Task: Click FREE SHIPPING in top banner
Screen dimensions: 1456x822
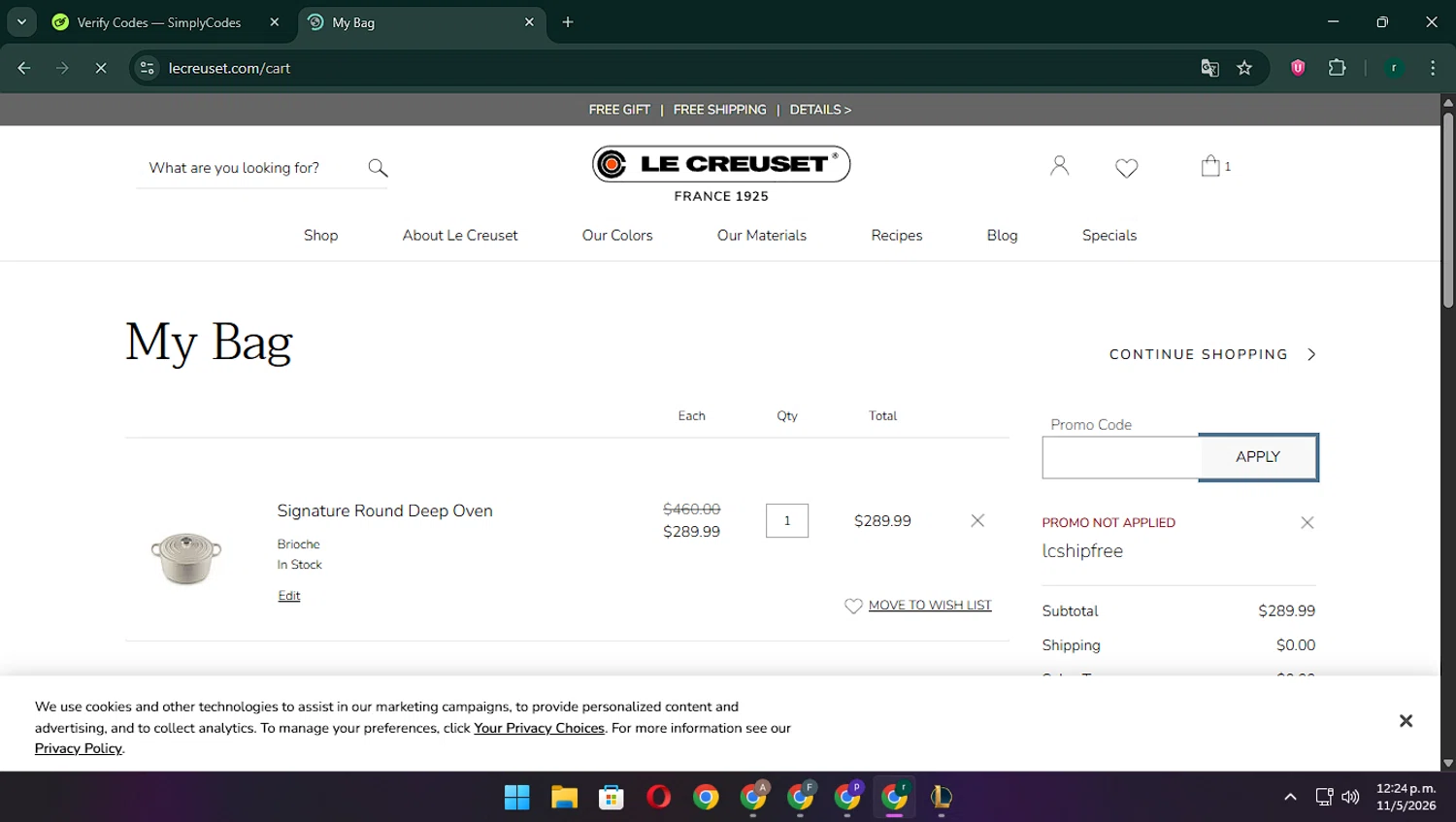Action: click(x=719, y=110)
